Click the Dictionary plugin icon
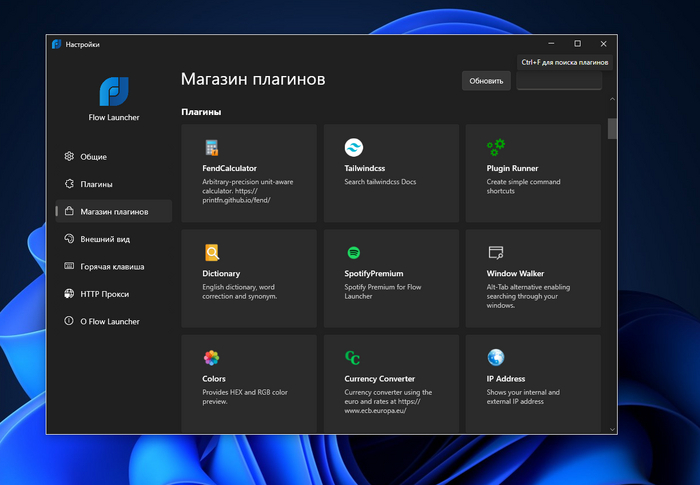The width and height of the screenshot is (700, 485). (x=211, y=252)
